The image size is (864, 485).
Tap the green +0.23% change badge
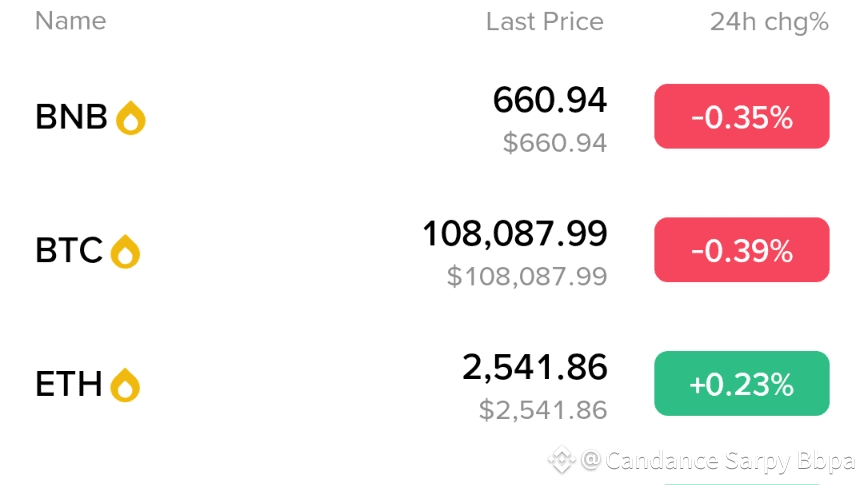[x=741, y=384]
